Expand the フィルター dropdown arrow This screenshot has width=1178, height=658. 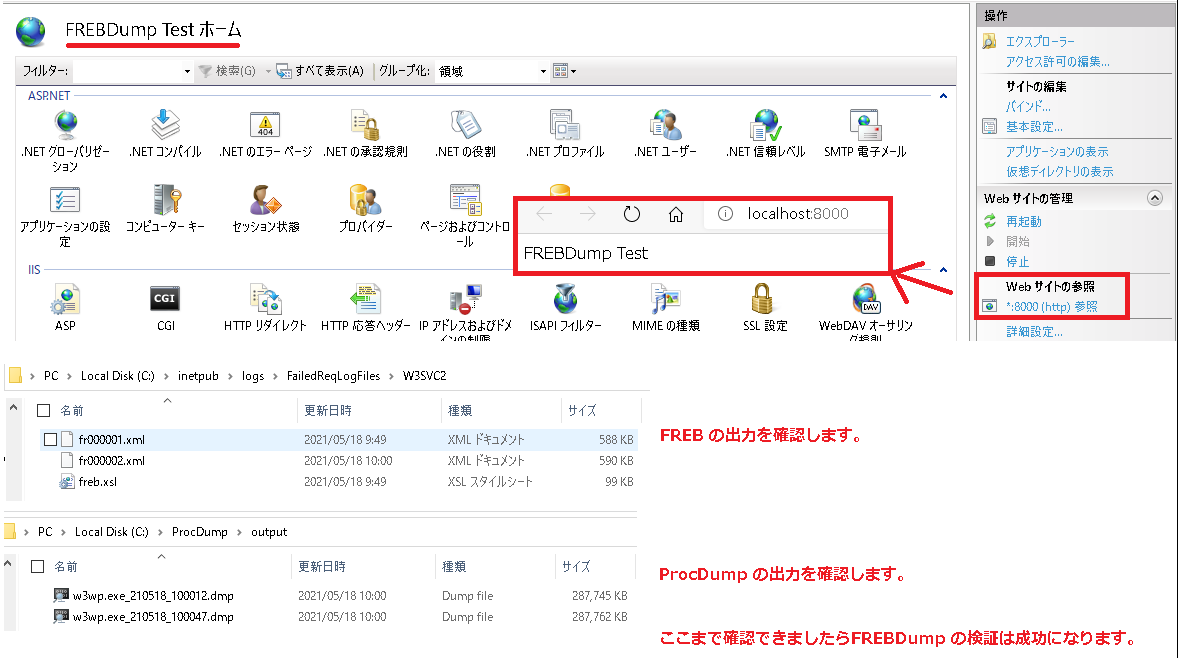pyautogui.click(x=187, y=71)
